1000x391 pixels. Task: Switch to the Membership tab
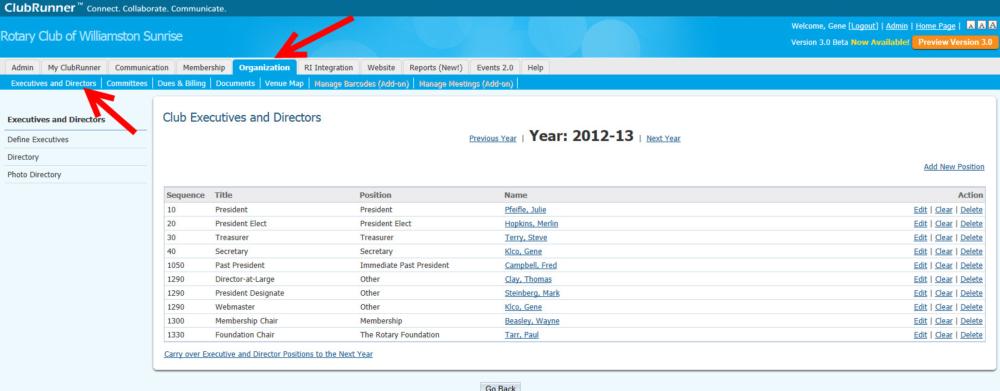point(204,68)
